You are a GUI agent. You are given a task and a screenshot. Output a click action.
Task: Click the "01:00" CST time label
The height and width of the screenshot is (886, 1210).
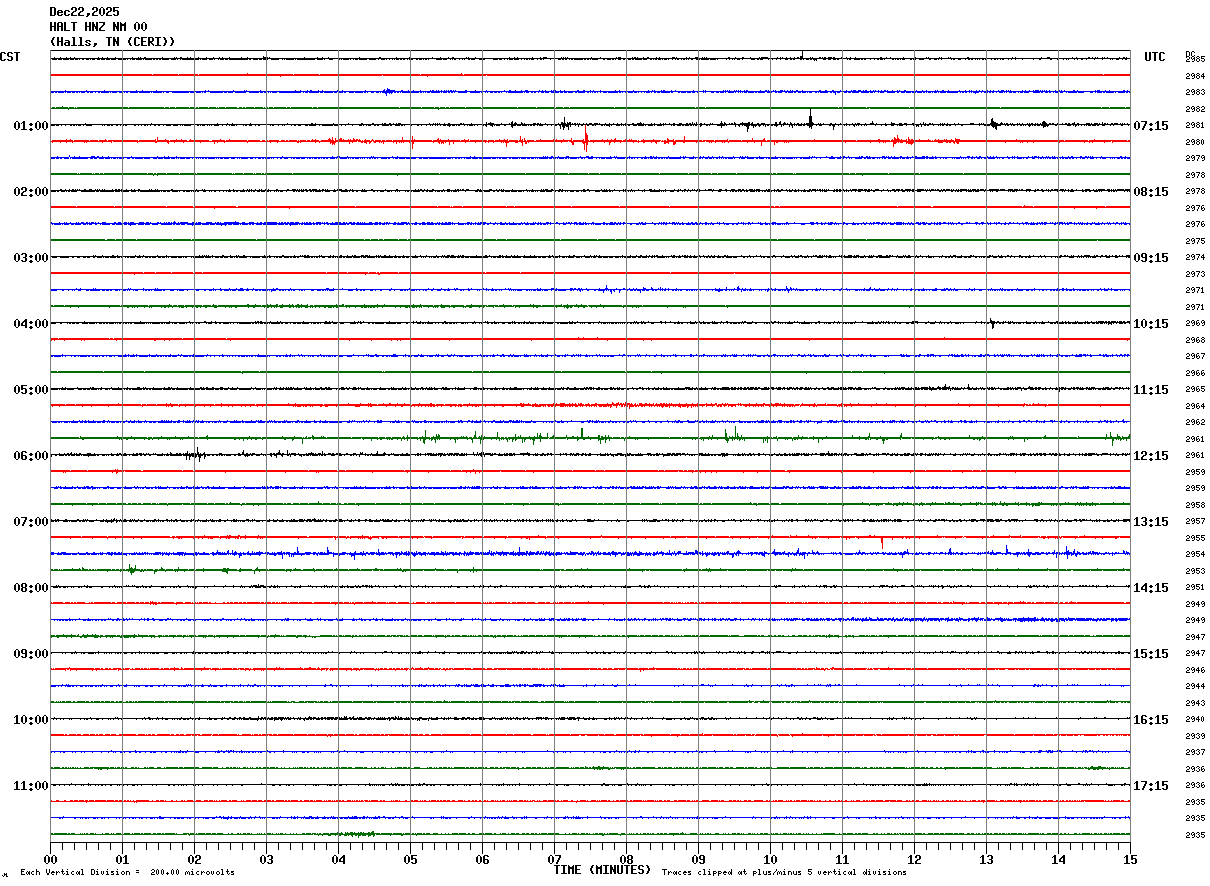[31, 126]
